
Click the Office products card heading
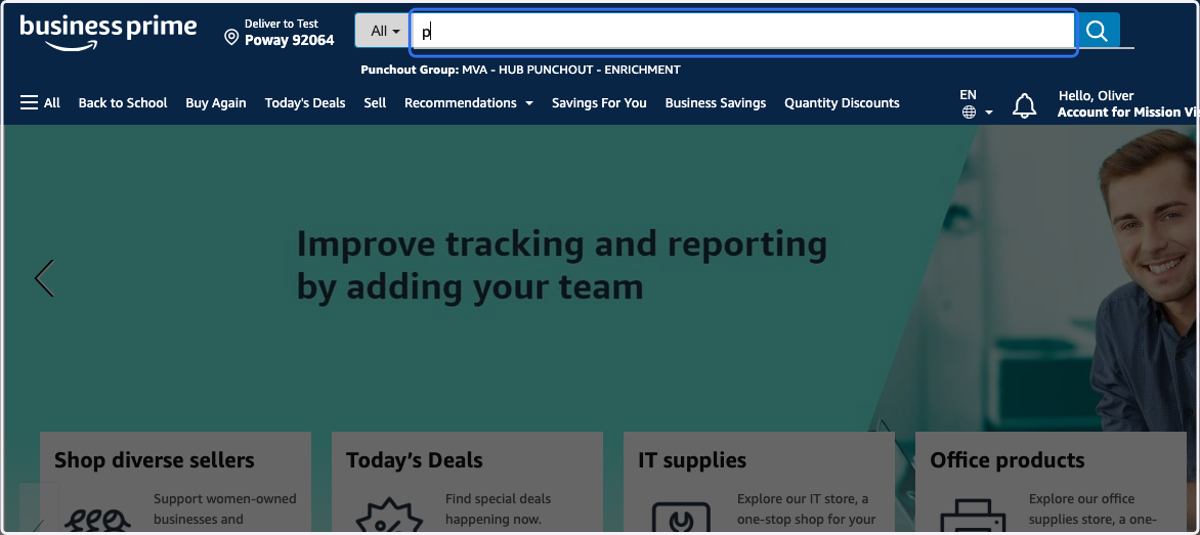pos(1007,460)
